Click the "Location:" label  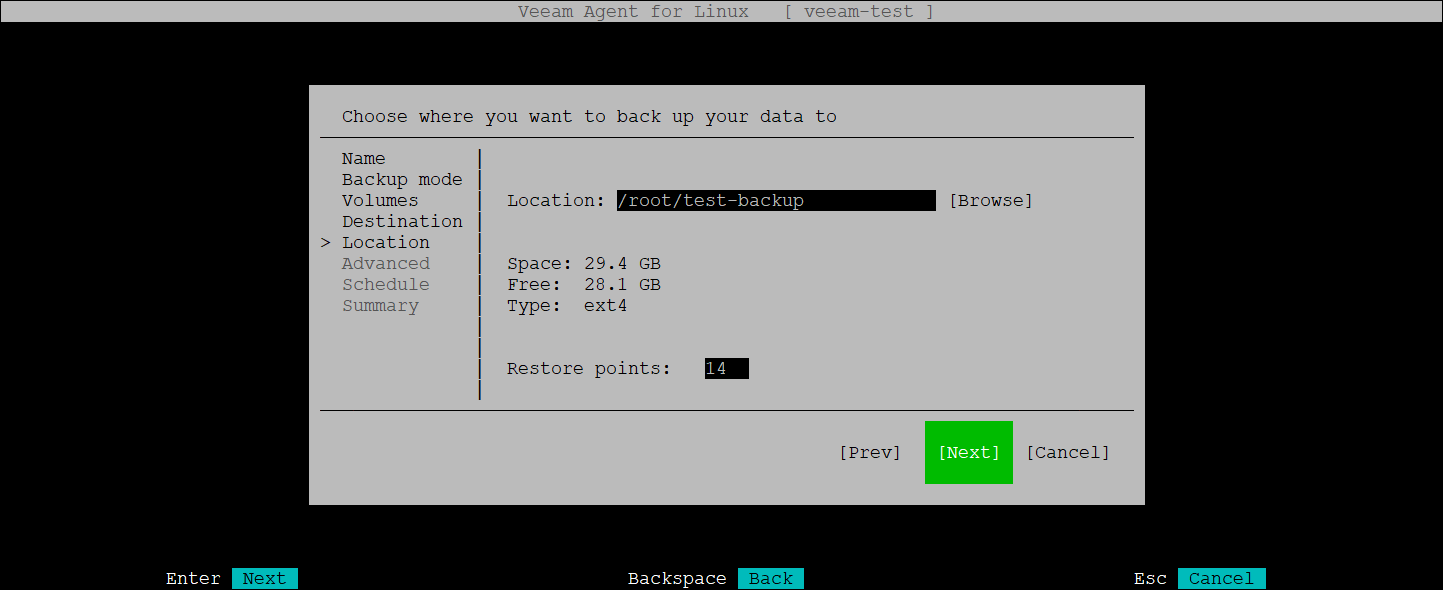556,200
